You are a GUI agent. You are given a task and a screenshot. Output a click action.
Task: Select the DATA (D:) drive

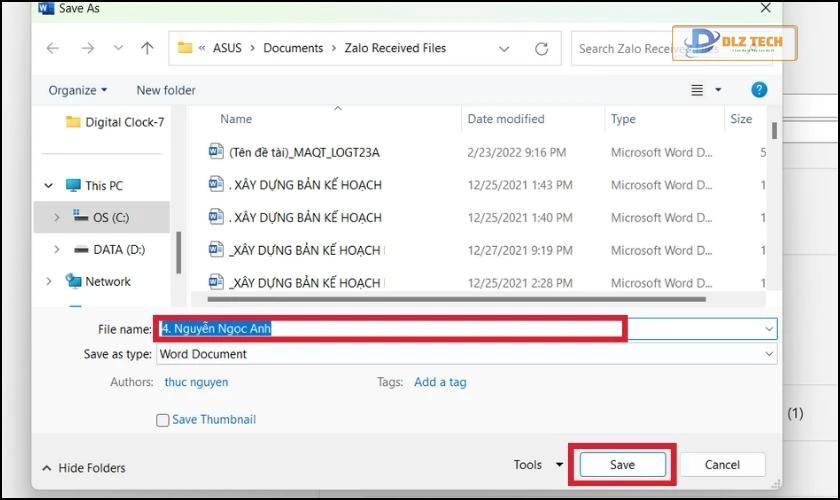pos(110,249)
